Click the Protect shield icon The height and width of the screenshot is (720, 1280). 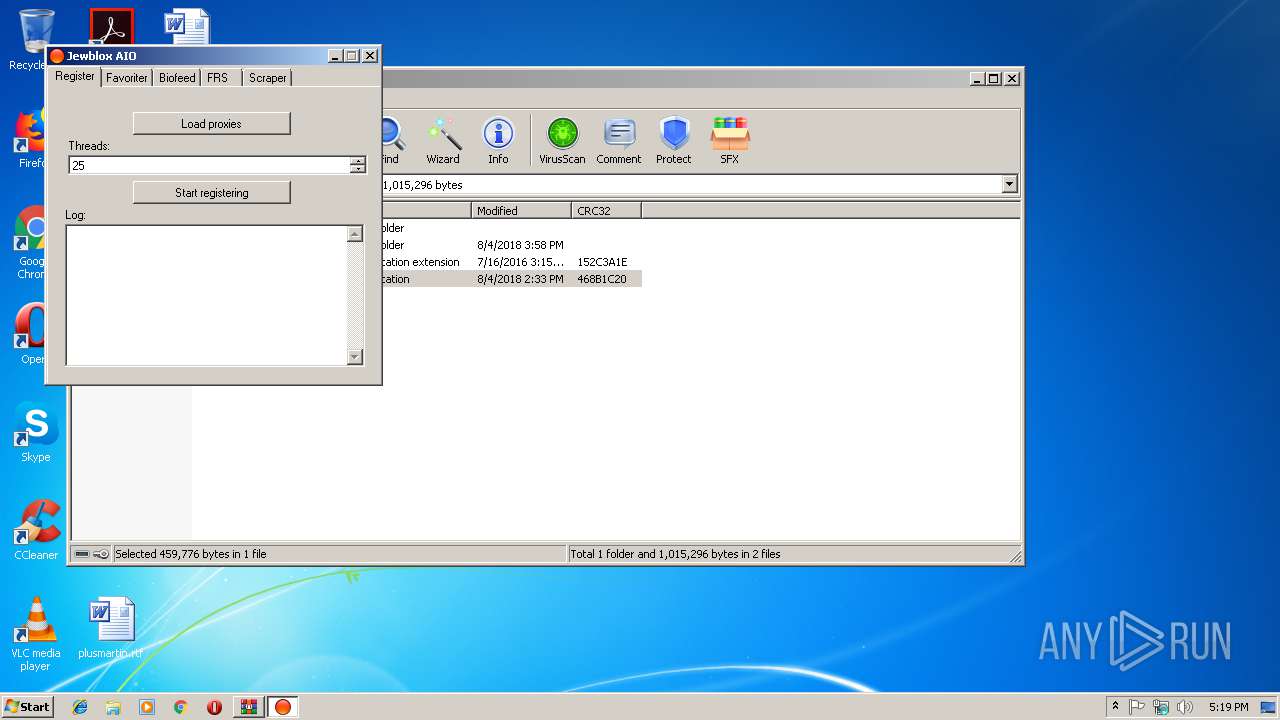(x=674, y=140)
